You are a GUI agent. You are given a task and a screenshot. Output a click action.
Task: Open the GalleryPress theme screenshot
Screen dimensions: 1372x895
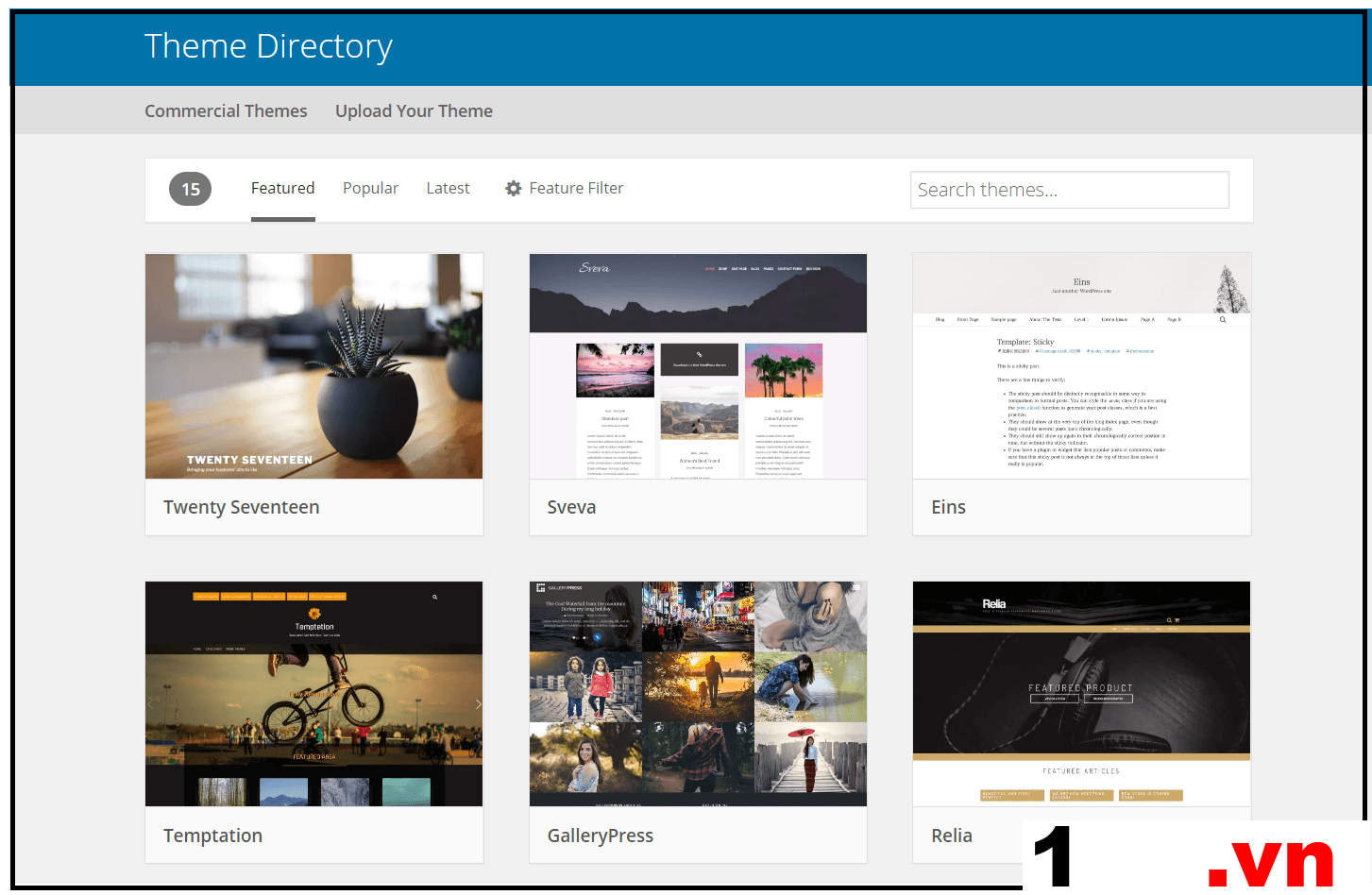(x=698, y=694)
